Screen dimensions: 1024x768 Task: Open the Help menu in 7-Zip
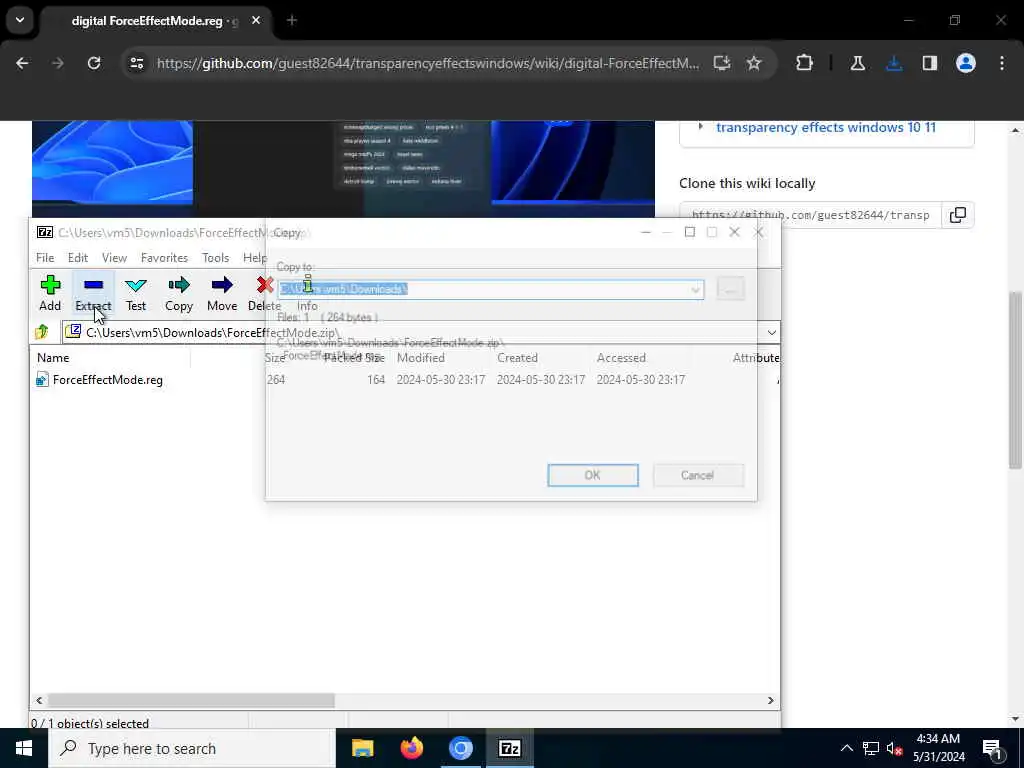point(255,258)
